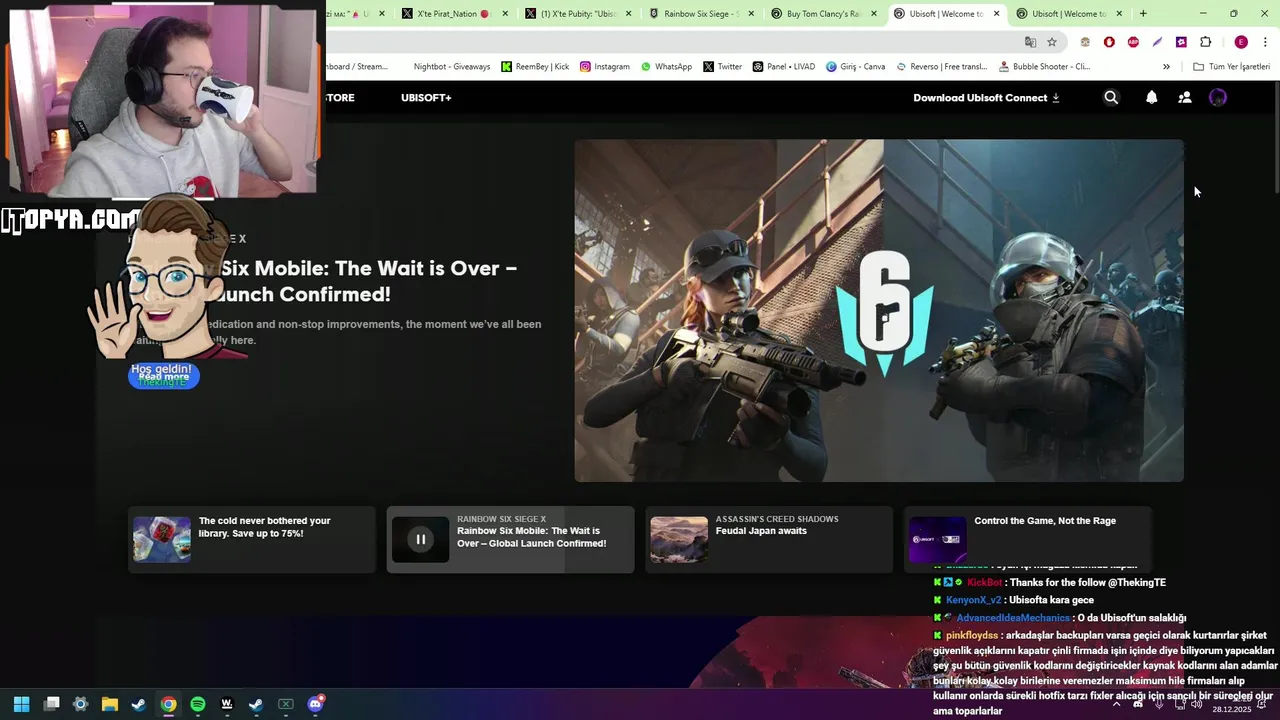Show hidden system tray icons
The width and height of the screenshot is (1280, 720).
click(x=1116, y=704)
